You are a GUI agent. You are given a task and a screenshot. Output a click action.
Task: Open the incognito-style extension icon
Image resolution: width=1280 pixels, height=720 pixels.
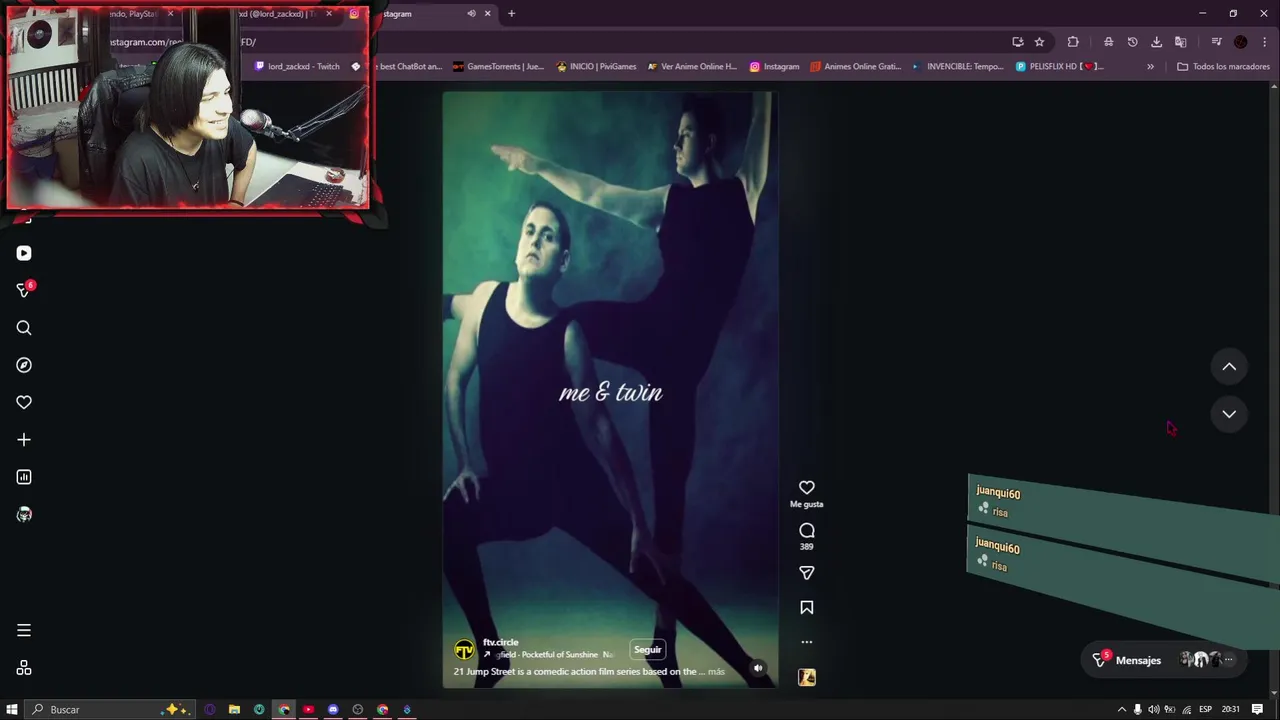coord(1108,42)
